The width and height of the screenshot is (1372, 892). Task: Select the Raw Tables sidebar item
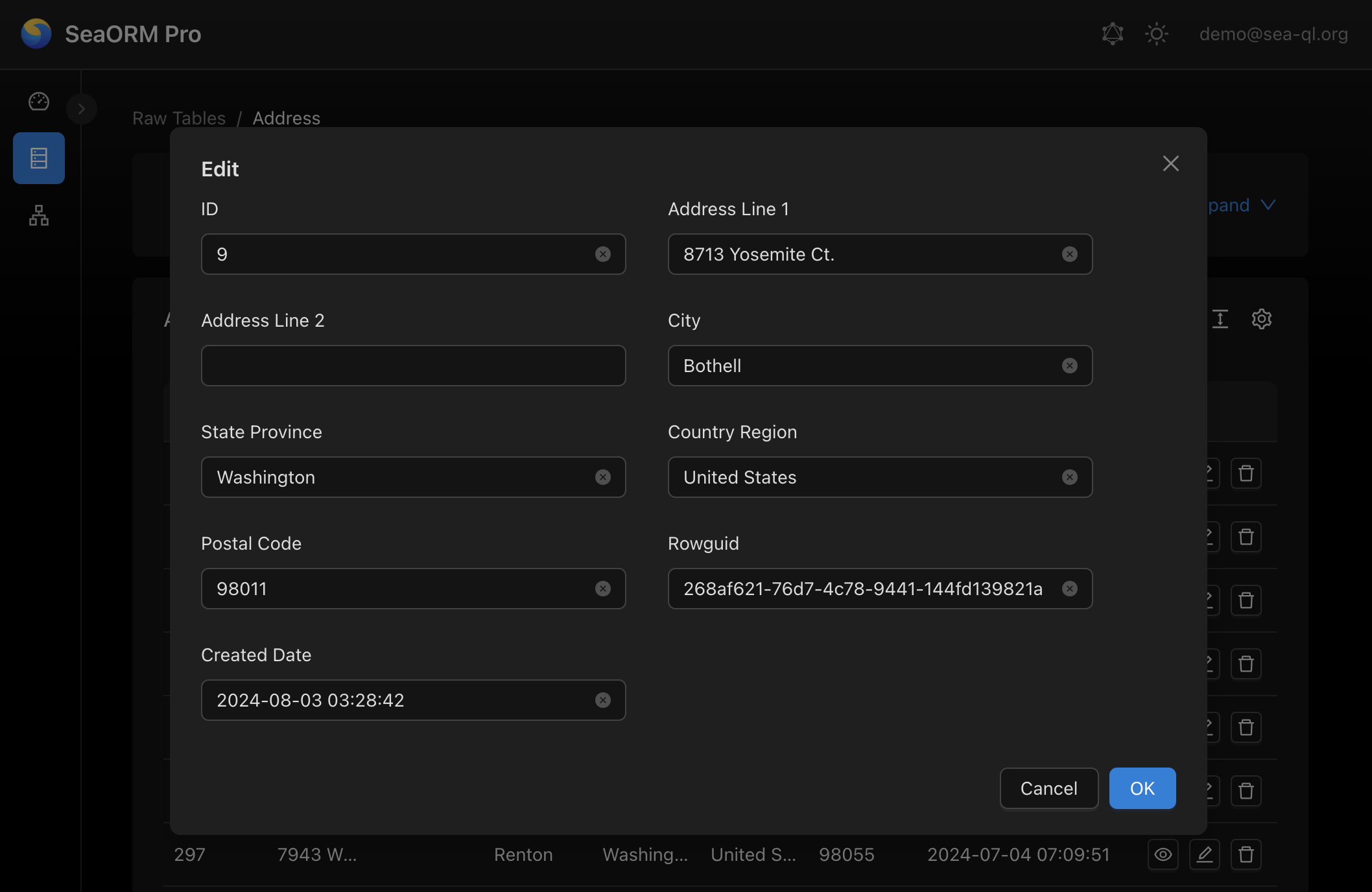tap(39, 158)
